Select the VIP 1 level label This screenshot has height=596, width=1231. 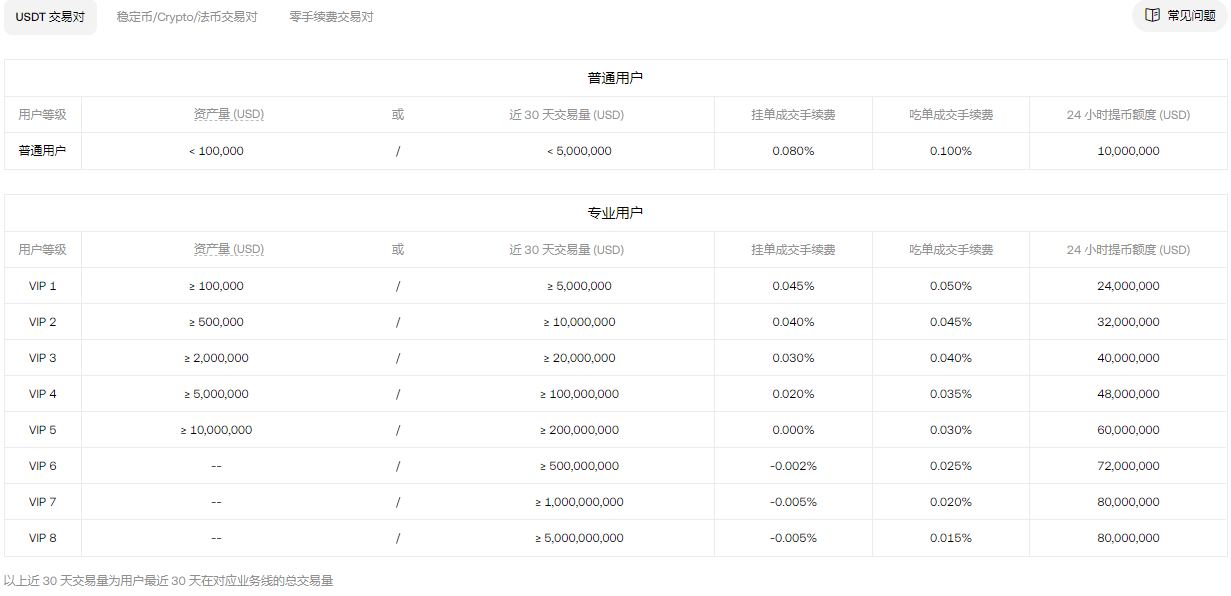(x=43, y=286)
